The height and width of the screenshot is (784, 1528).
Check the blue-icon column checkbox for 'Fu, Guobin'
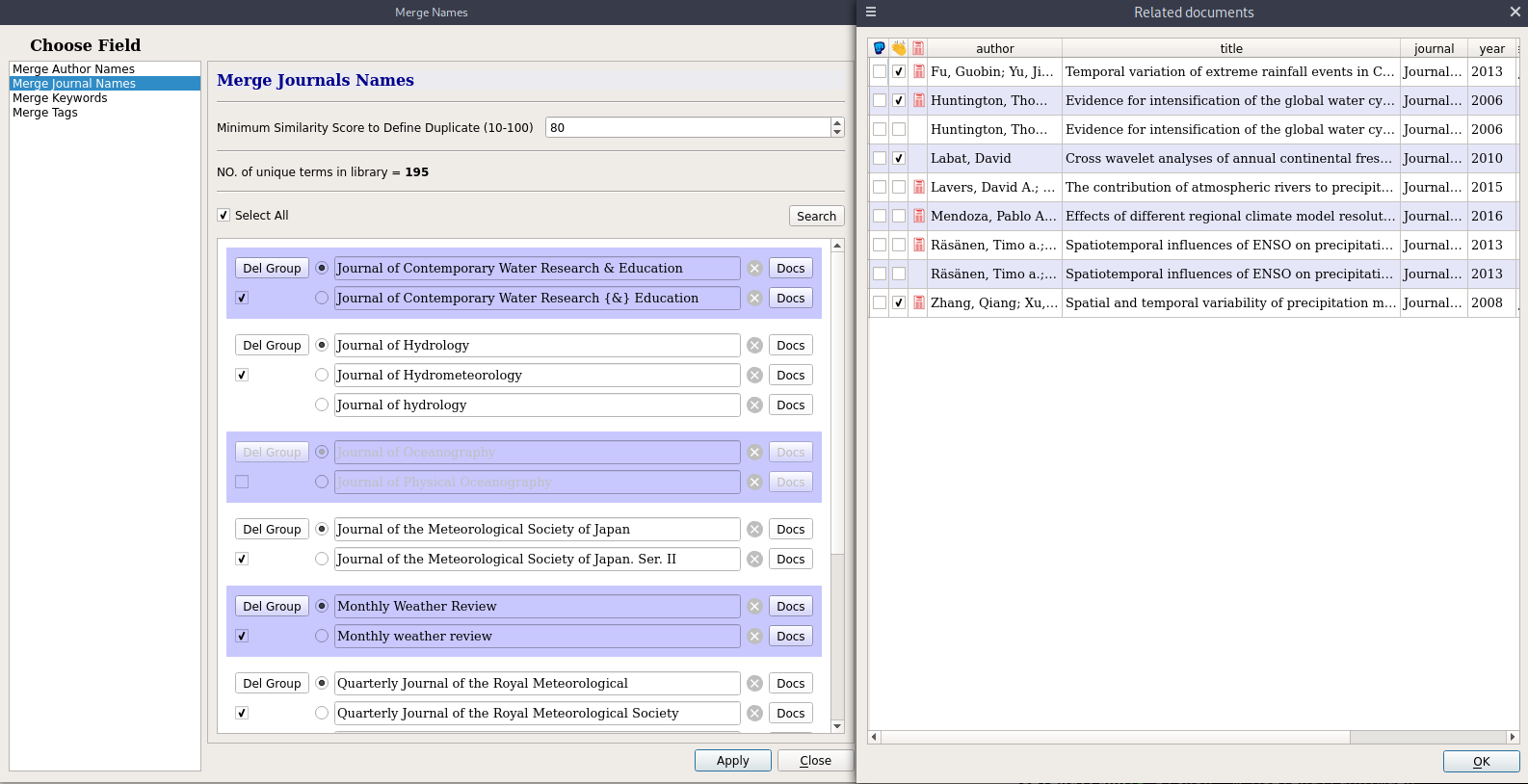(880, 71)
